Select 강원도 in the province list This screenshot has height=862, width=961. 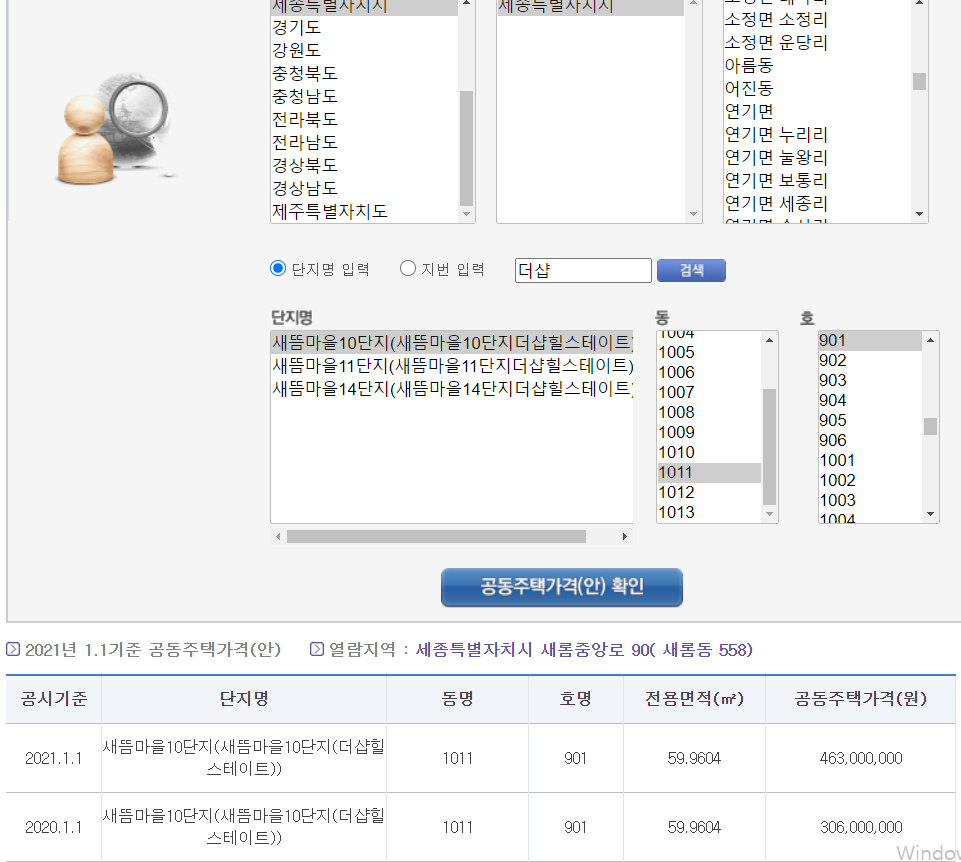[x=364, y=50]
